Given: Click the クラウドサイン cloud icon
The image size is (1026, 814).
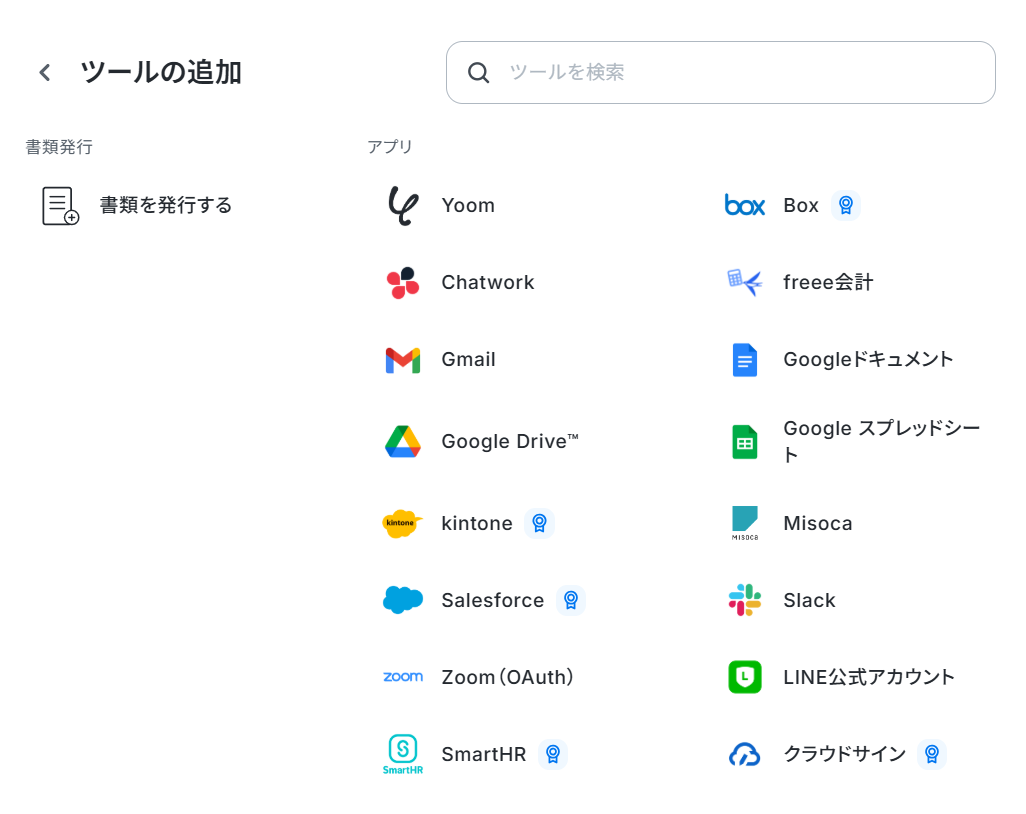Looking at the screenshot, I should click(x=745, y=754).
